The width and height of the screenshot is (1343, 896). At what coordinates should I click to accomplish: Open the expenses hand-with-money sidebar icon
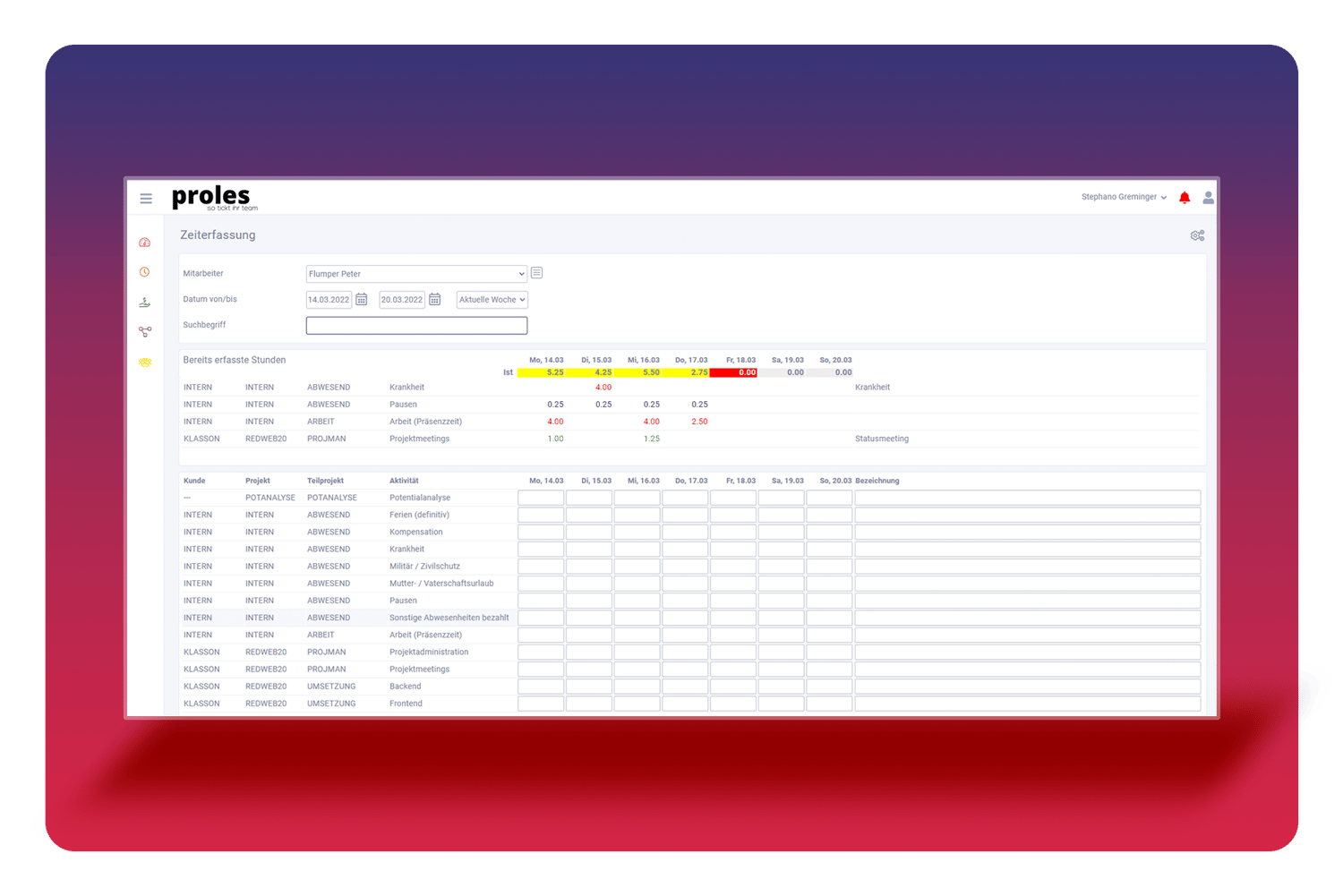[x=145, y=303]
